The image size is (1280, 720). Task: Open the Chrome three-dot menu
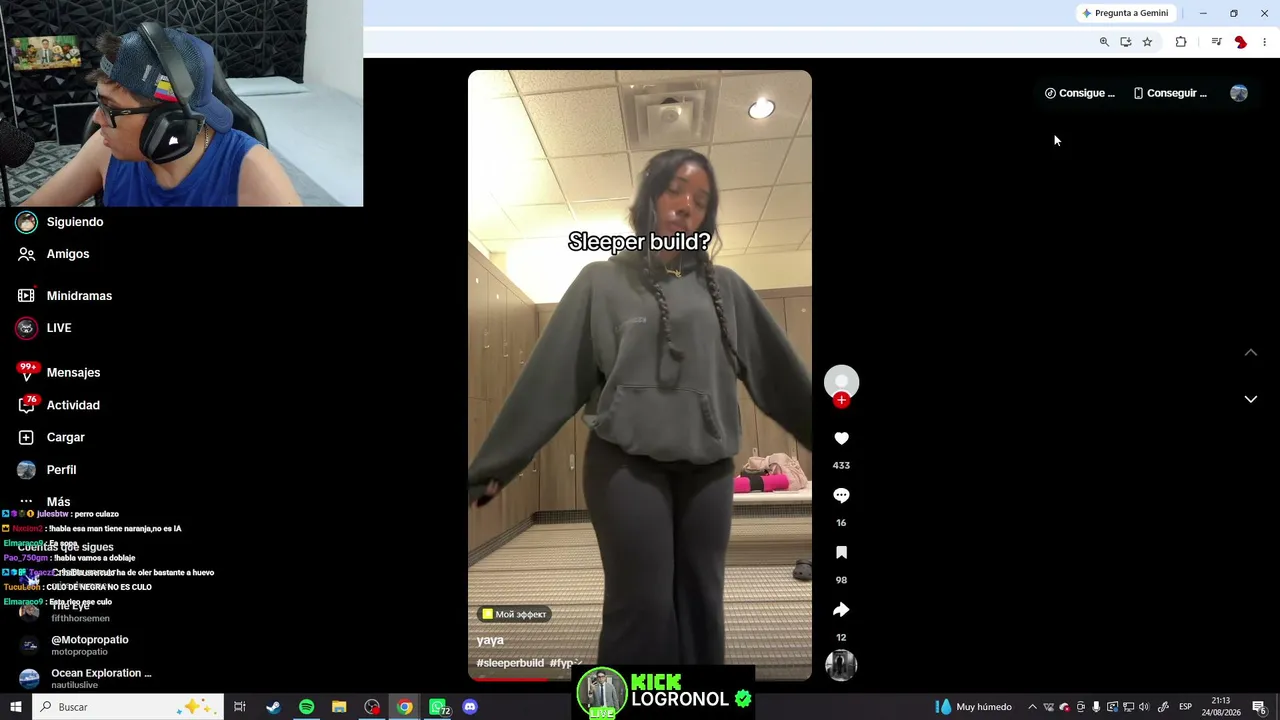tap(1264, 42)
